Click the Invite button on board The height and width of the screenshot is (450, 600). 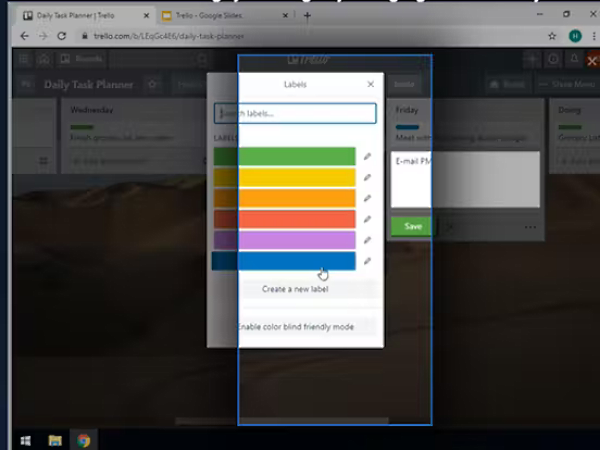pos(404,84)
